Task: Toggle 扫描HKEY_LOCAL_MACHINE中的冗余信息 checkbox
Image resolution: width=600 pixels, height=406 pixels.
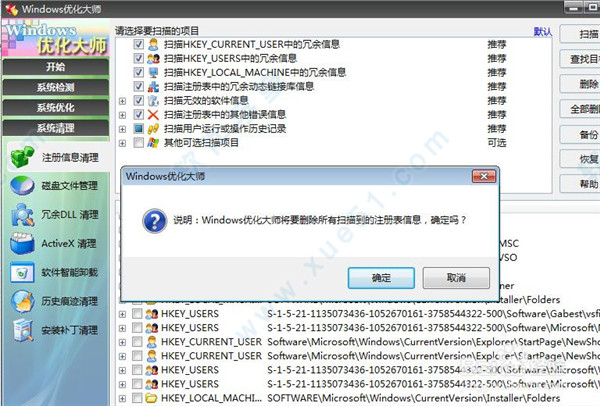Action: coord(138,73)
